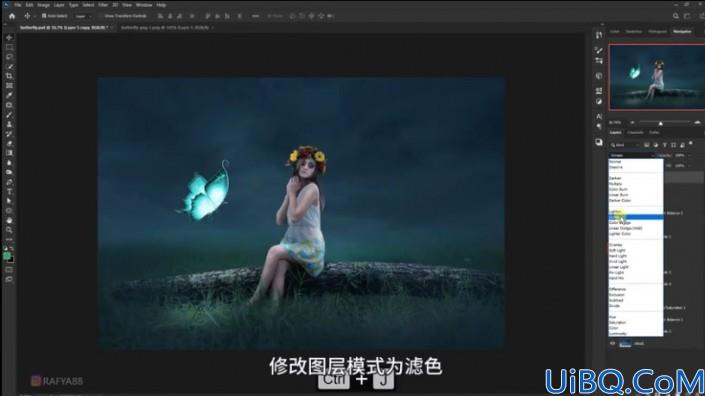
Task: Toggle shape layer filter in Layers panel
Action: point(674,145)
